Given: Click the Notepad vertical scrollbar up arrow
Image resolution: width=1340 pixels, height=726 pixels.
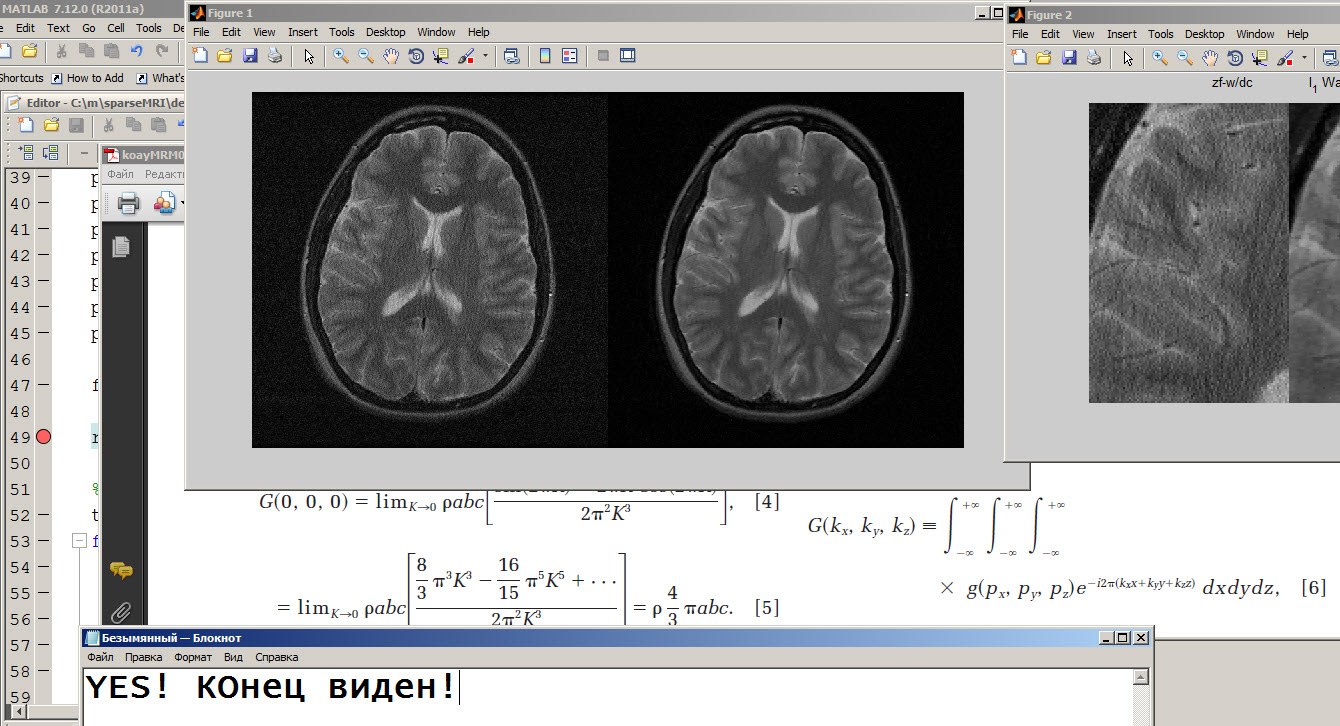Looking at the screenshot, I should pyautogui.click(x=1141, y=677).
